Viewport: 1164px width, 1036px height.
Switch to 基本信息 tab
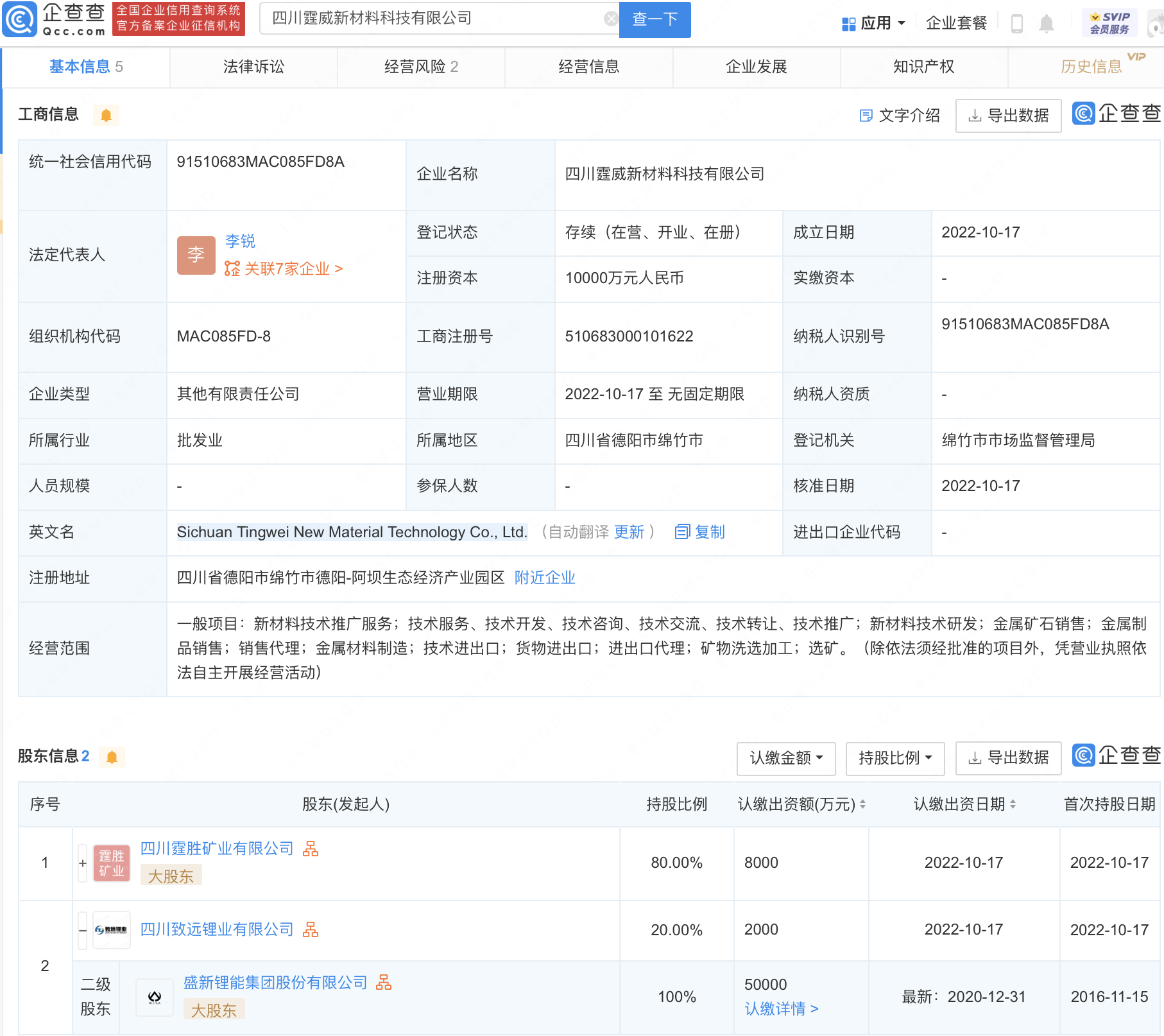[x=86, y=67]
